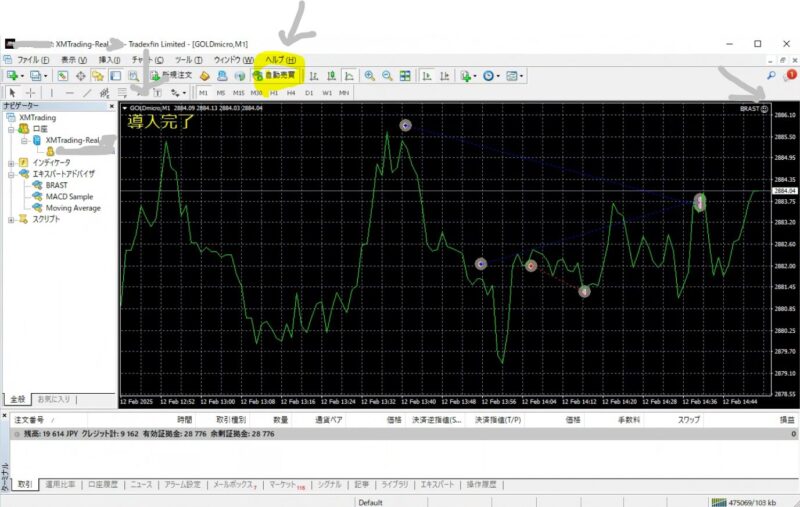Zoom out on the chart
The width and height of the screenshot is (800, 507).
tap(387, 76)
